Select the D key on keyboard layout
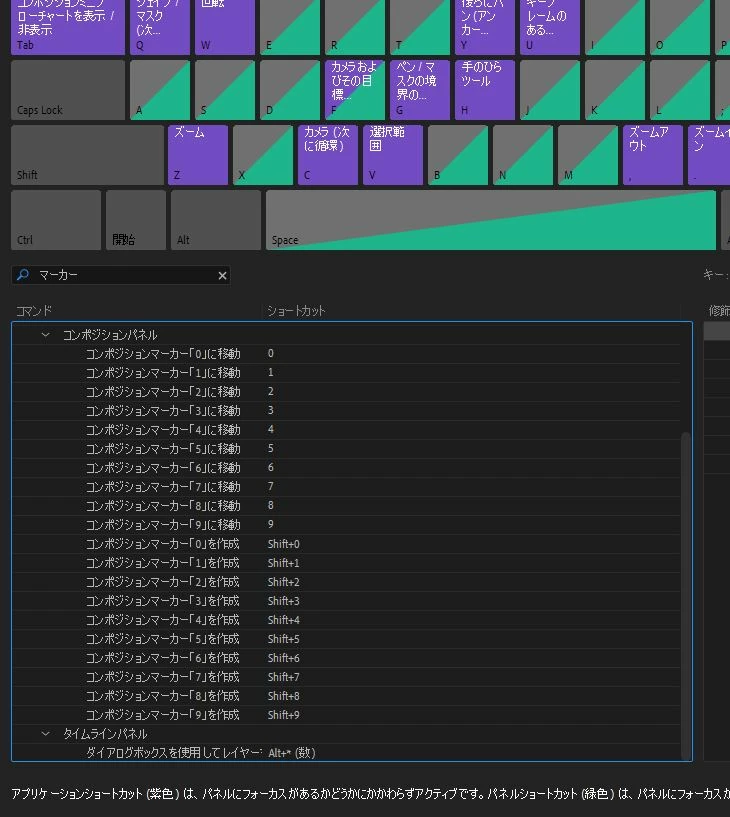 290,90
